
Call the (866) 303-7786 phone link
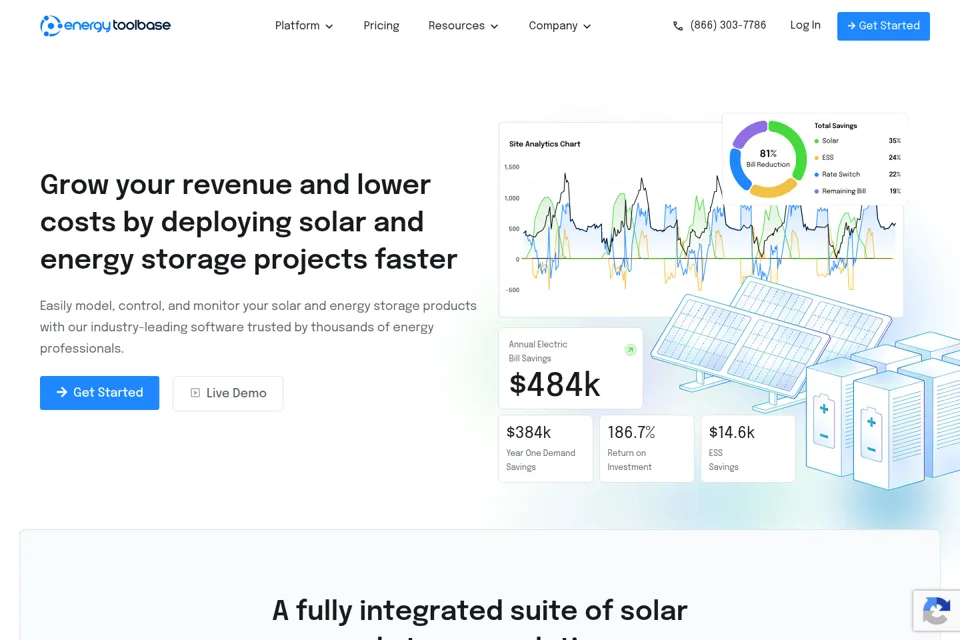click(727, 25)
